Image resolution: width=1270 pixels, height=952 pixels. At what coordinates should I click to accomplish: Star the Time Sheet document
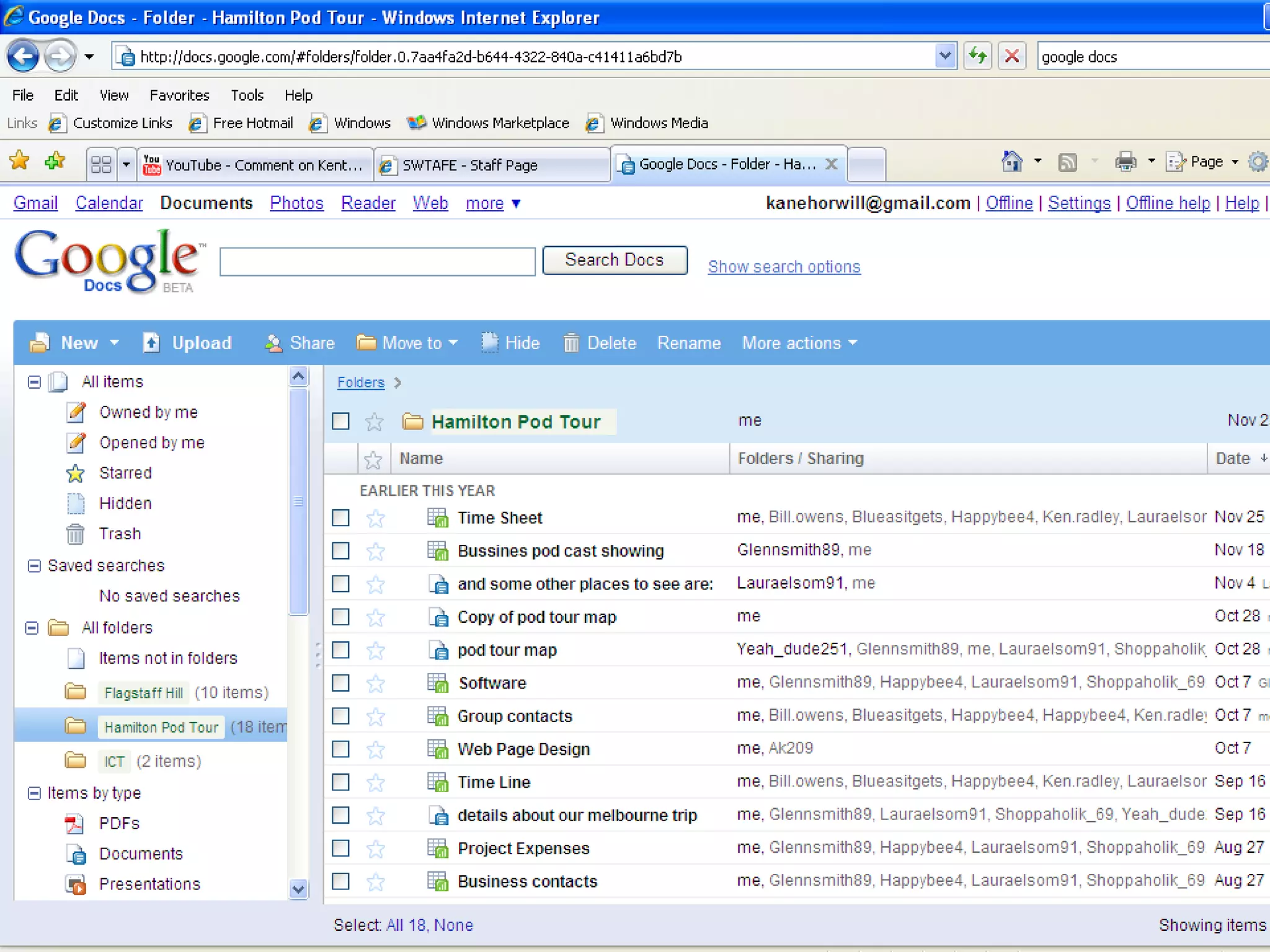pos(376,518)
